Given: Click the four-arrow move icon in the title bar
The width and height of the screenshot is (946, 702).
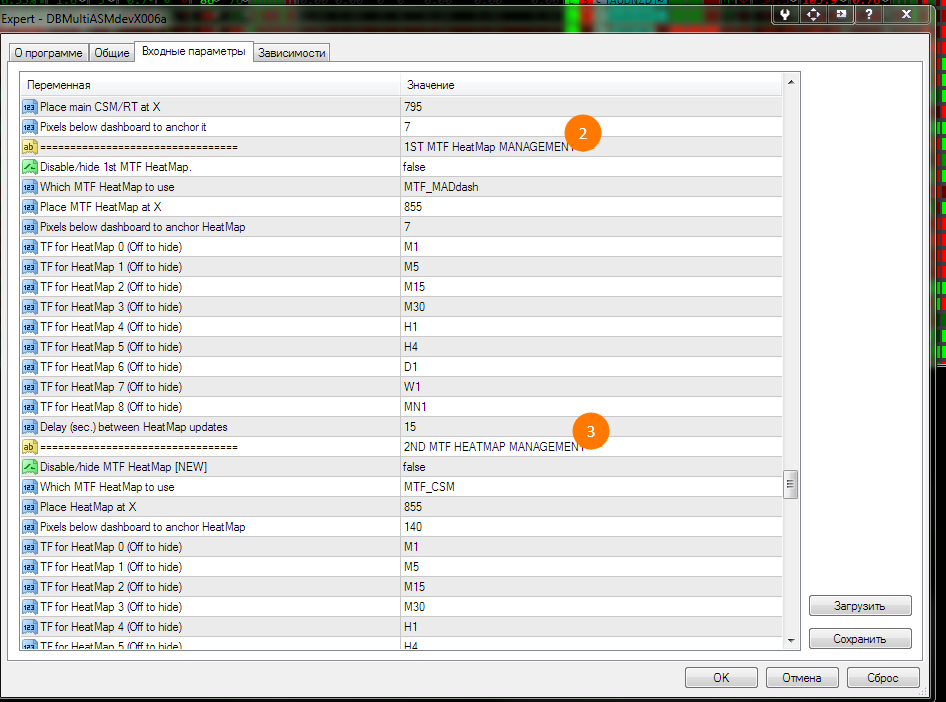Looking at the screenshot, I should pos(813,14).
